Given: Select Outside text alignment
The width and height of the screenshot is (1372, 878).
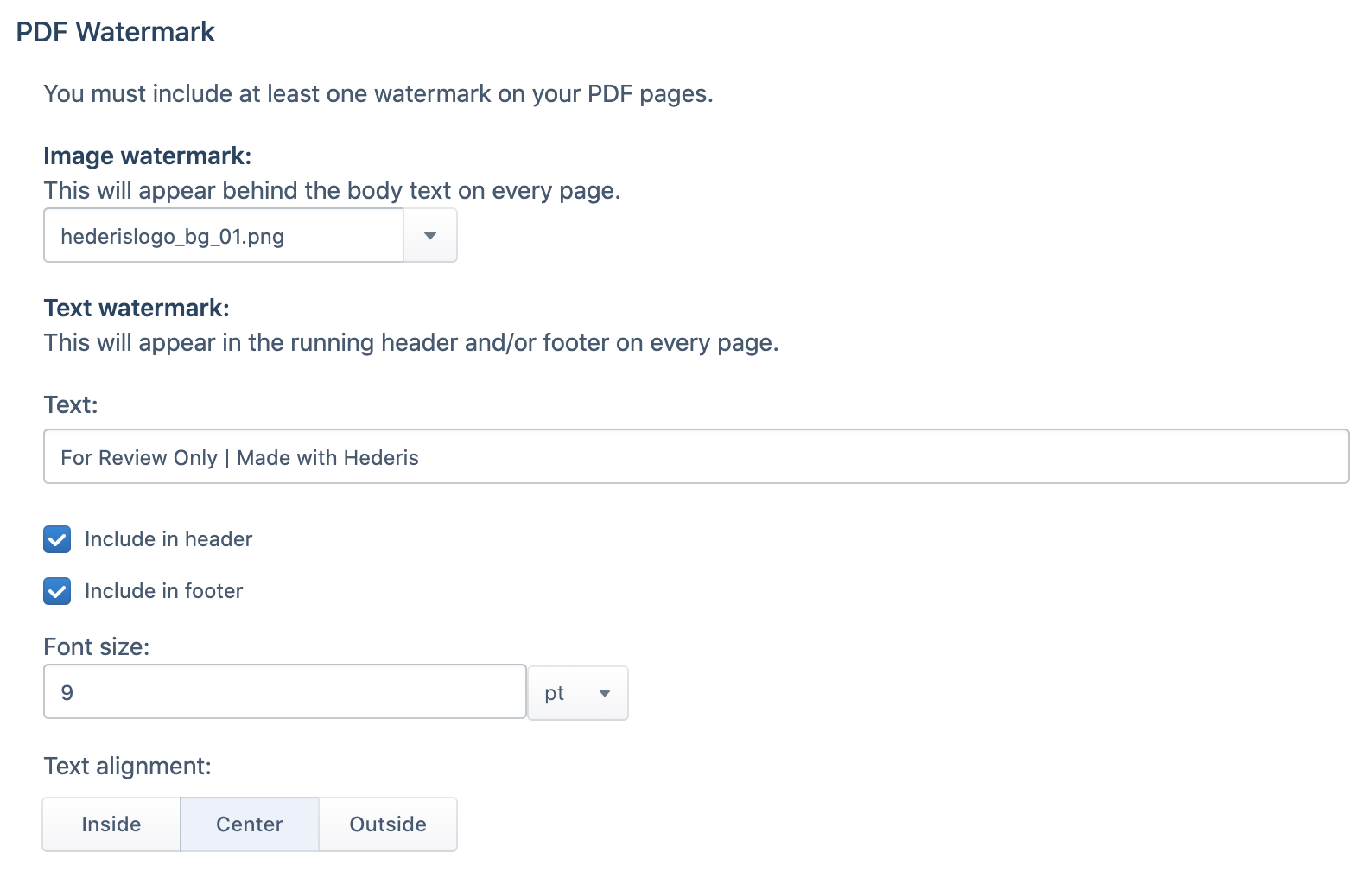Looking at the screenshot, I should point(388,824).
